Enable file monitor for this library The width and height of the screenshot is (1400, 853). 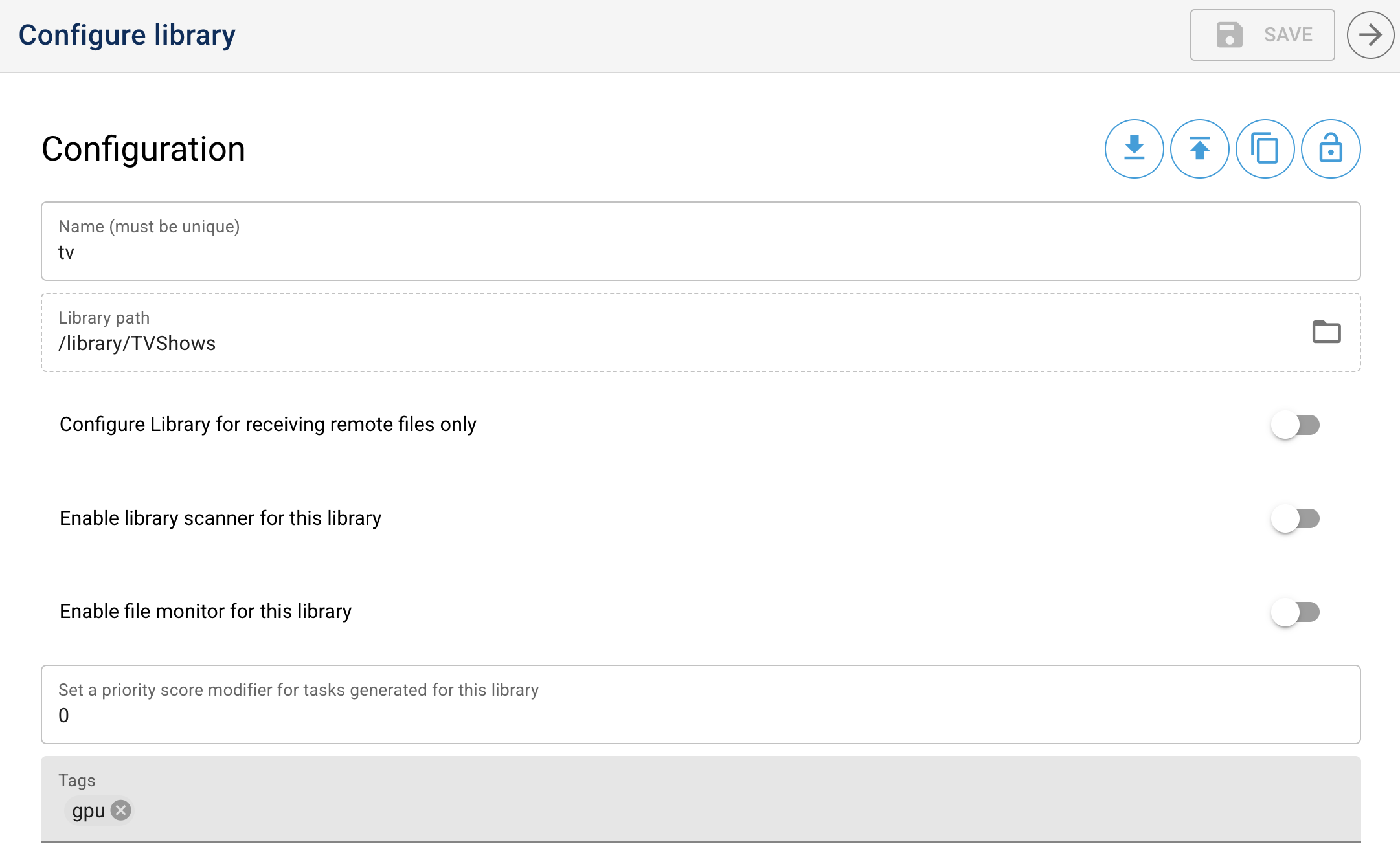click(1294, 612)
